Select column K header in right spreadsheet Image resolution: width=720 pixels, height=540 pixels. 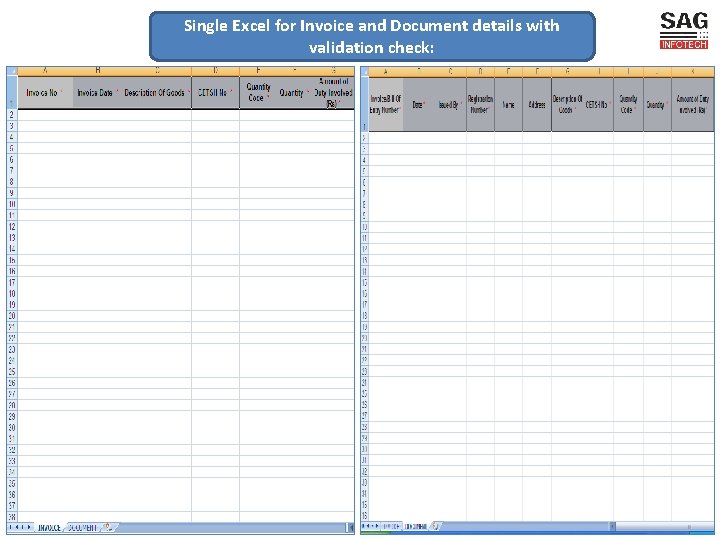click(693, 72)
